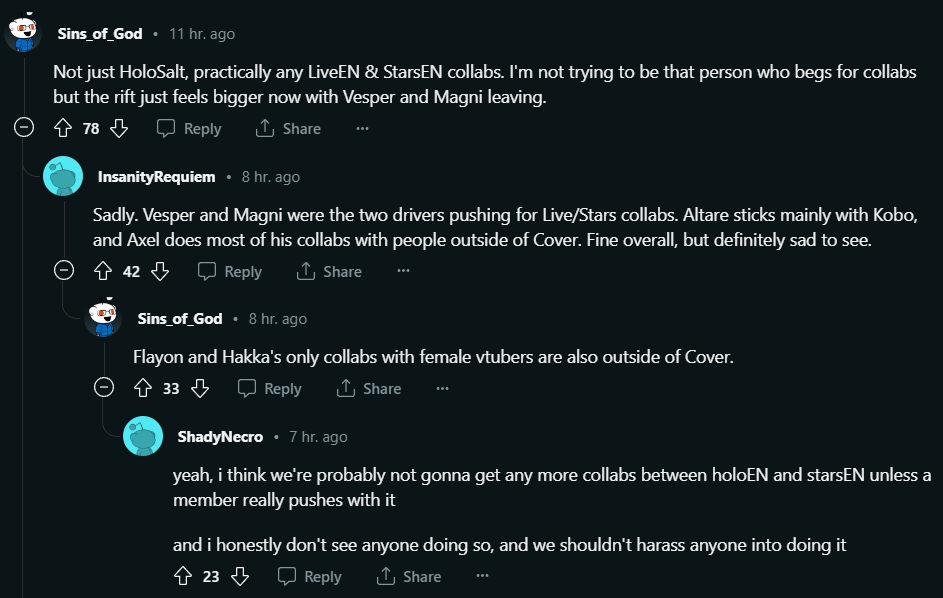The width and height of the screenshot is (943, 598).
Task: Click InsanityRequiem's avatar image
Action: (x=63, y=177)
